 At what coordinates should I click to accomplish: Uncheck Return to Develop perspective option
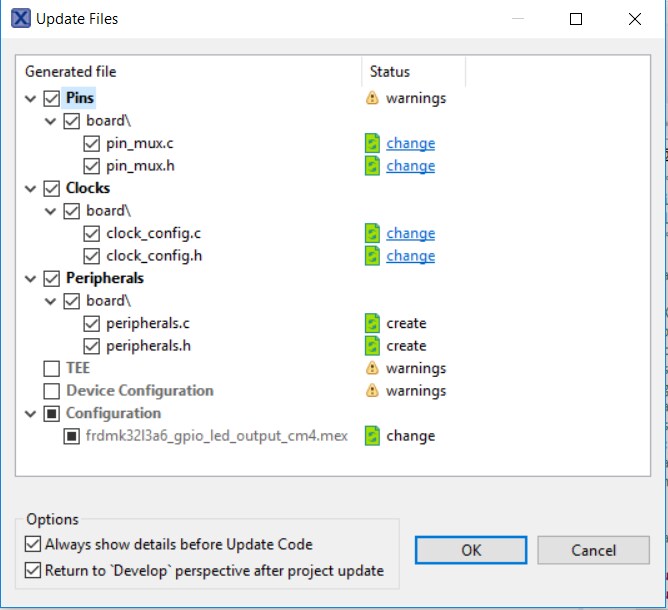tap(34, 571)
